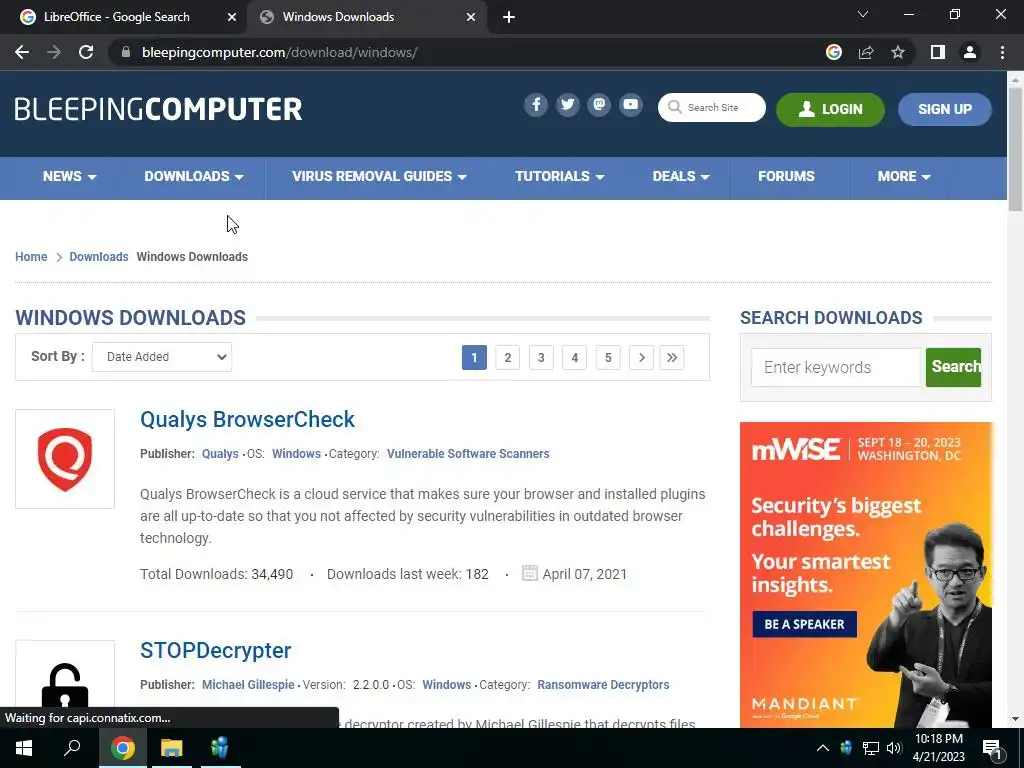
Task: Focus the Enter keywords search field
Action: click(836, 367)
